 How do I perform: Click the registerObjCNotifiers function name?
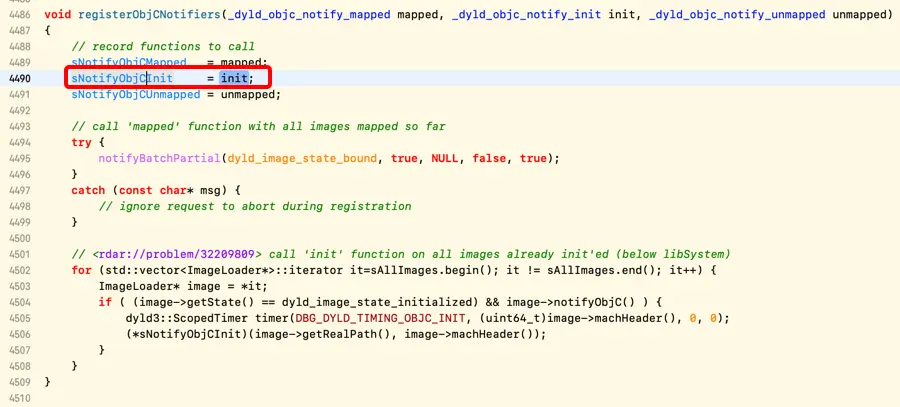(149, 14)
